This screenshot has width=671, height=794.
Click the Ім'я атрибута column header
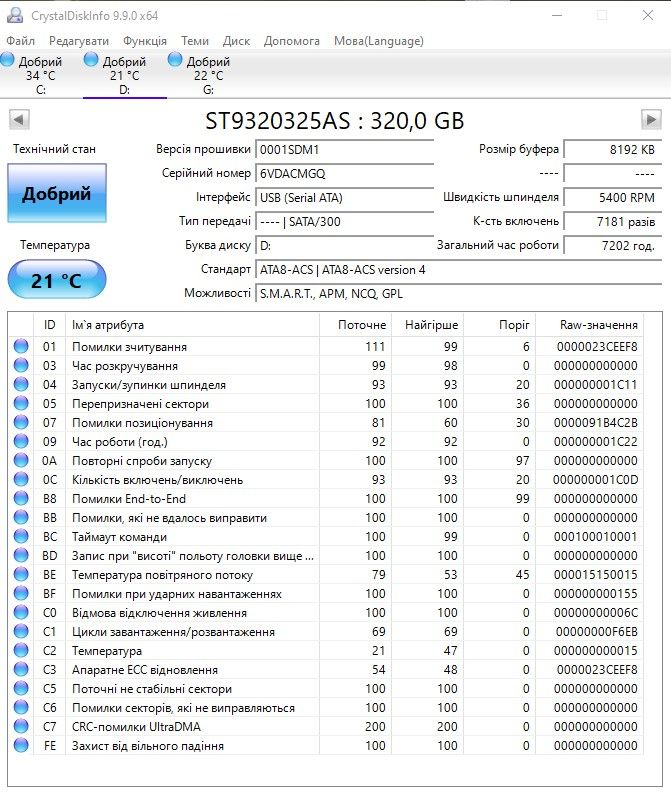coord(192,325)
